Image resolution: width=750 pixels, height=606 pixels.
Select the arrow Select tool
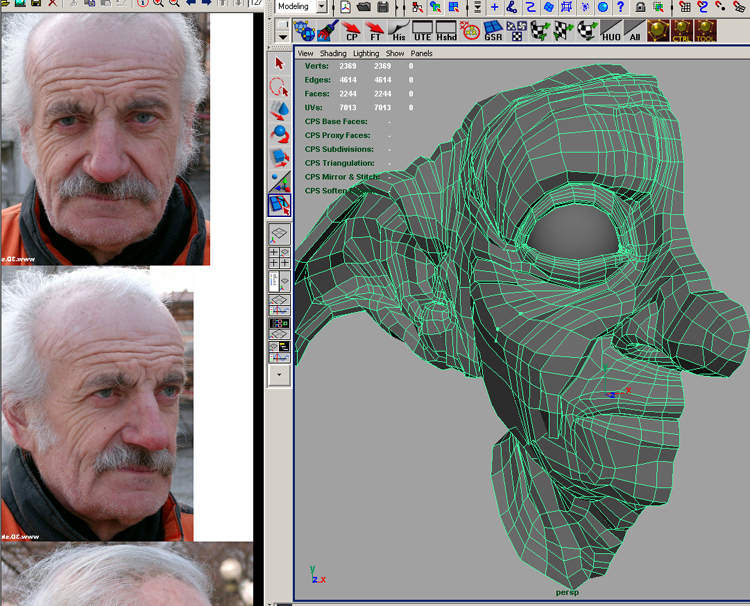(x=280, y=65)
